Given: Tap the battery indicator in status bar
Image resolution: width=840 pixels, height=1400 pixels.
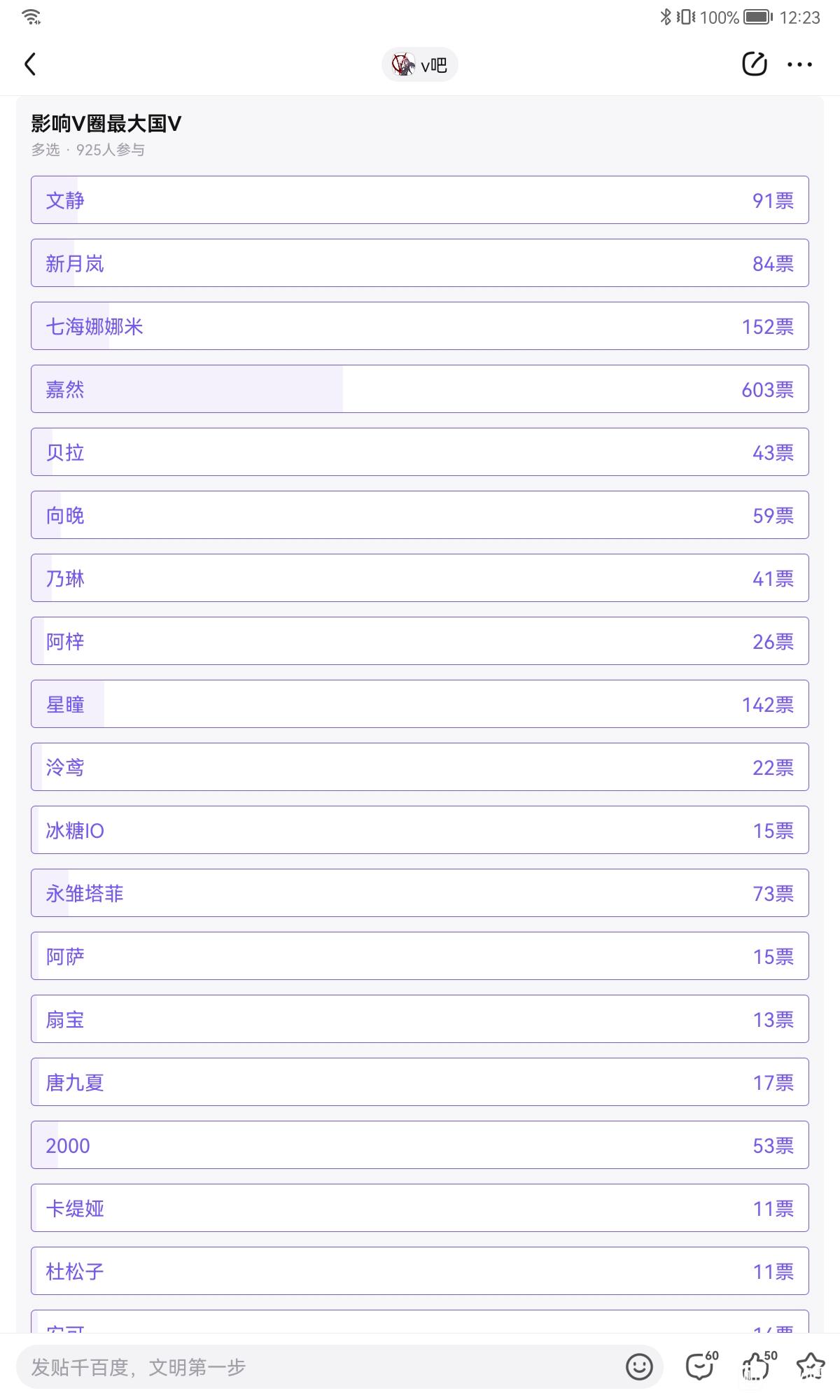Looking at the screenshot, I should [758, 17].
